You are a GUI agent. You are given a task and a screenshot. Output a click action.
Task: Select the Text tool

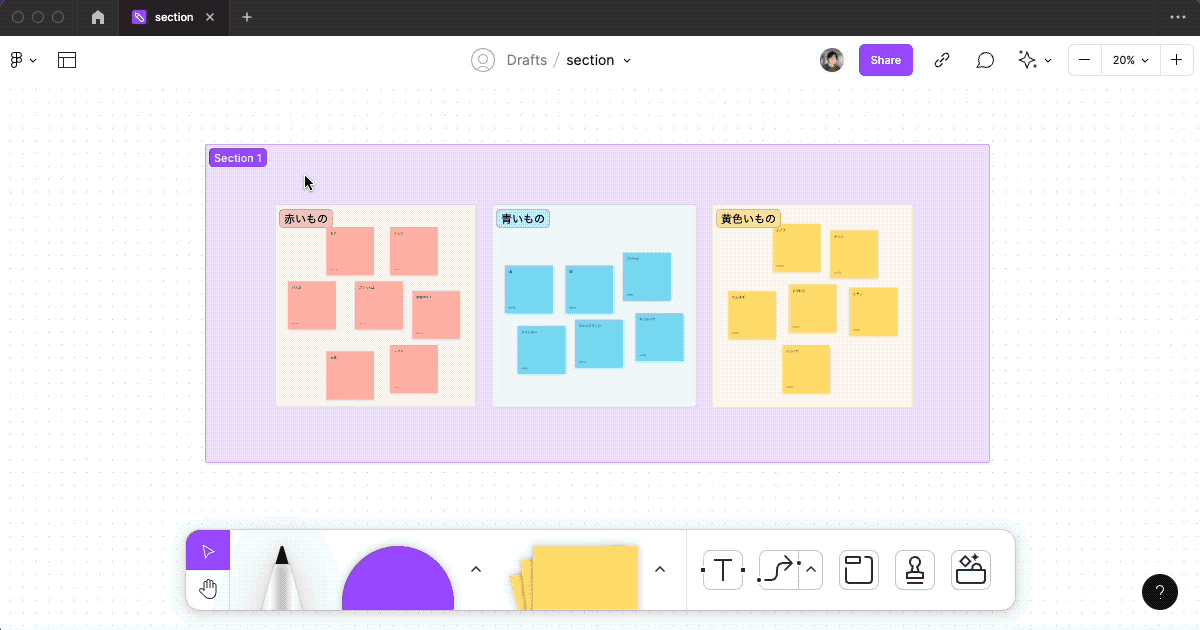pyautogui.click(x=722, y=570)
